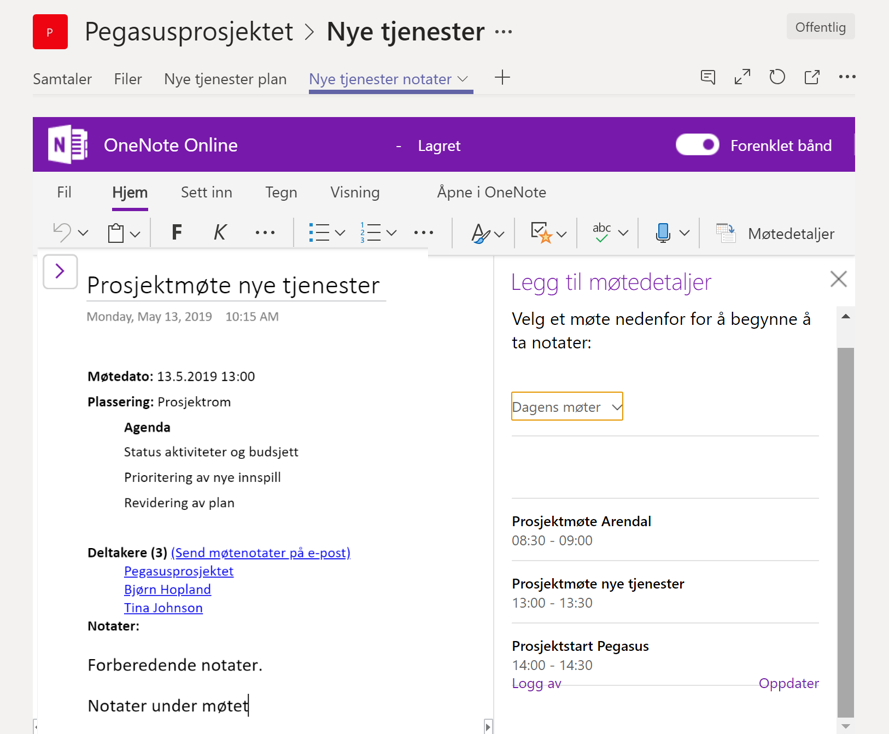Close the Legg til møtedetaljer pane
This screenshot has height=734, width=889.
pos(839,279)
